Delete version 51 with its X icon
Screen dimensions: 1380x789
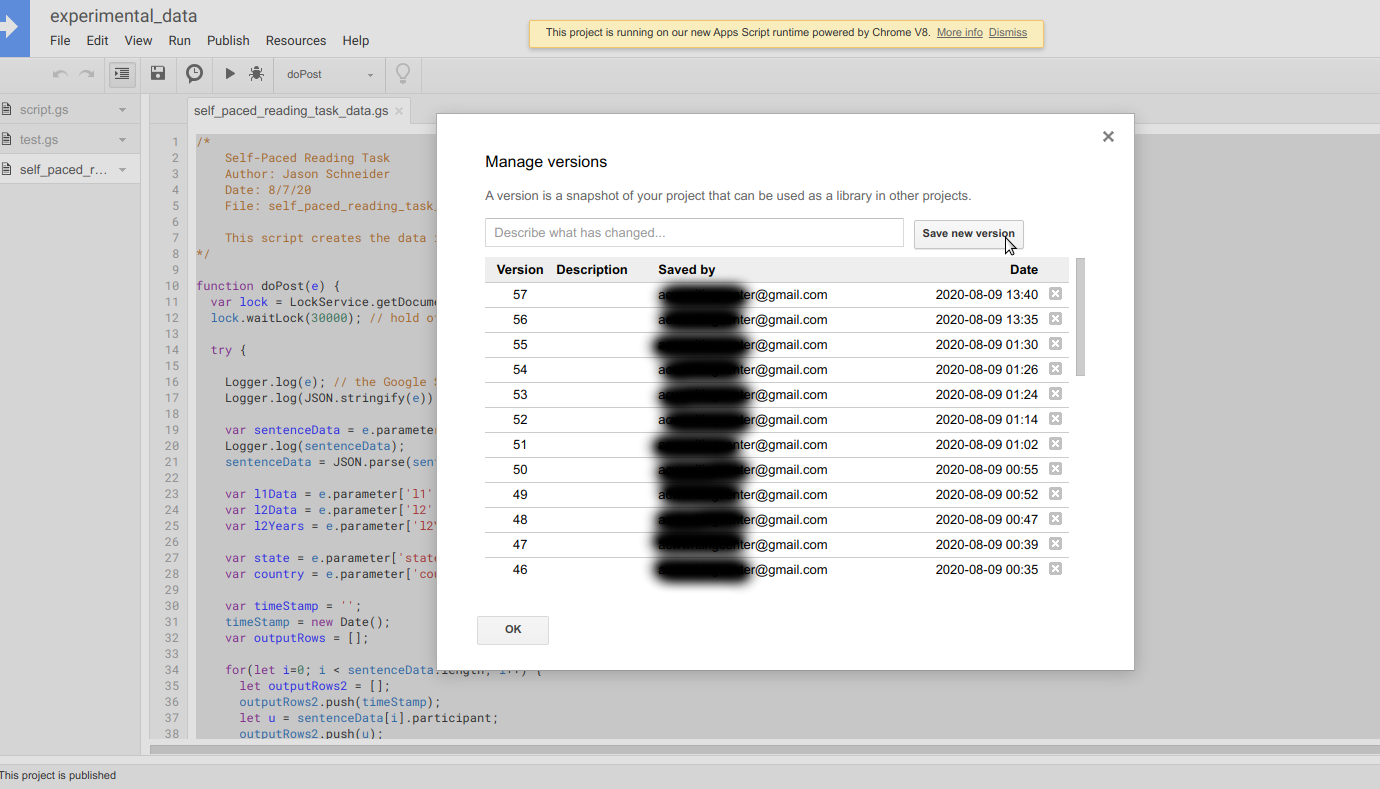point(1055,444)
